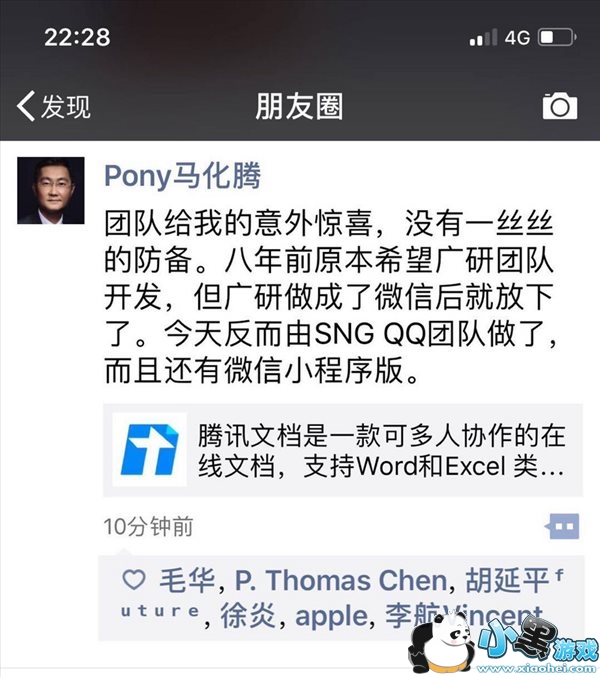Open liker 胡延平's profile
Image resolution: width=600 pixels, height=677 pixels.
tap(507, 580)
